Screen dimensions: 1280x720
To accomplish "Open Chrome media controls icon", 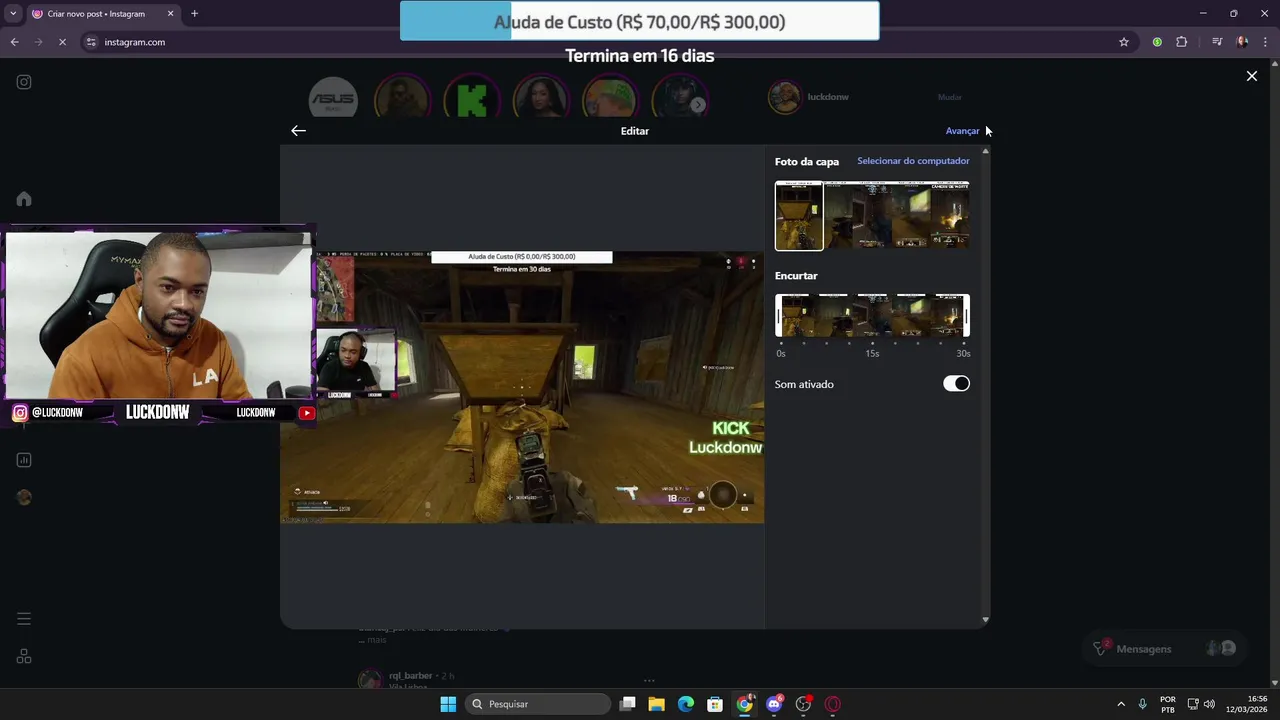I will click(x=1217, y=42).
